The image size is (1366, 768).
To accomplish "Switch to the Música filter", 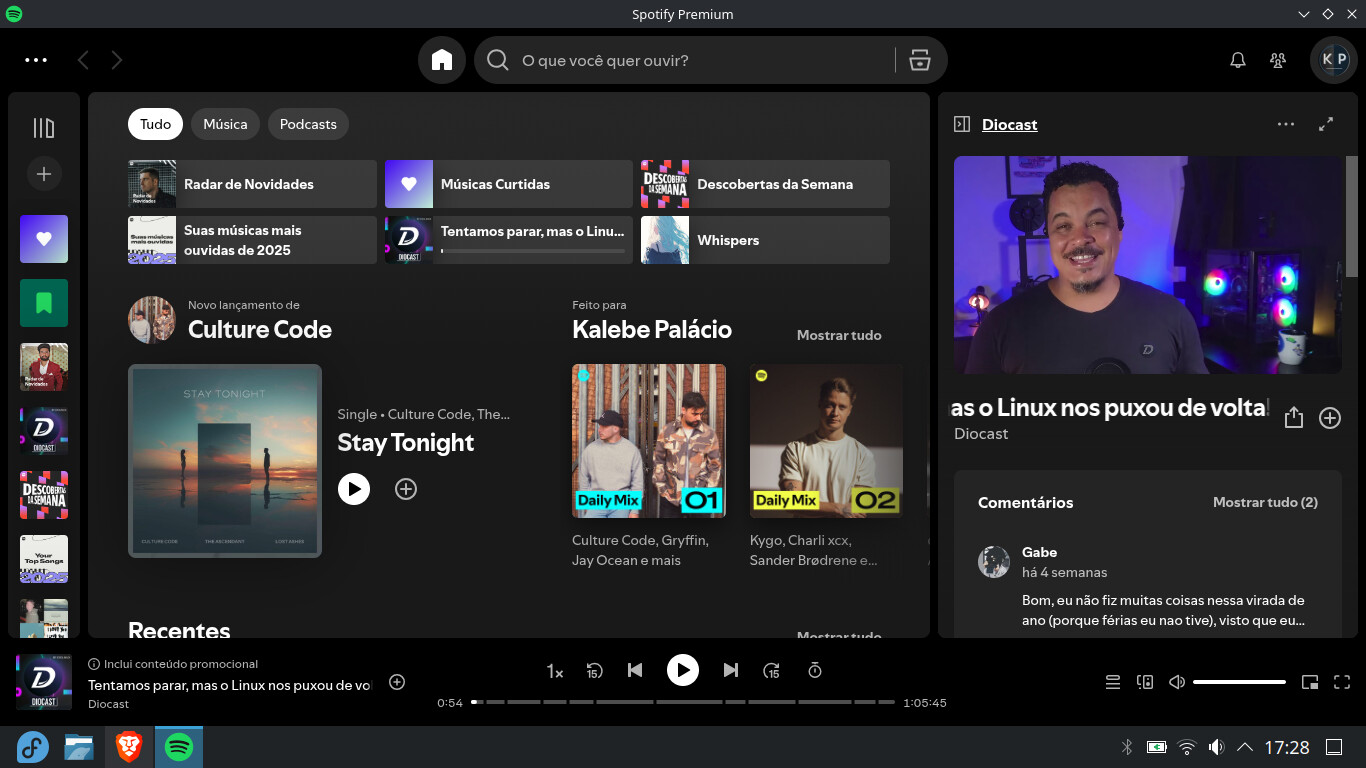I will pos(225,124).
